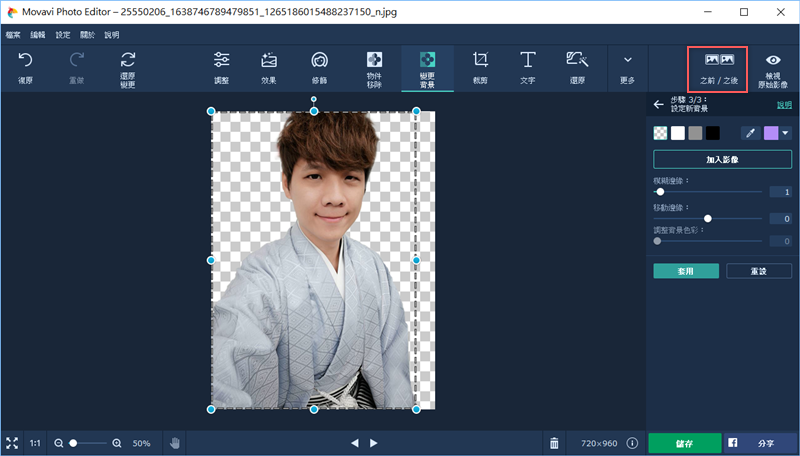800x456 pixels.
Task: Open the 裁剪 crop tool
Action: tap(480, 68)
